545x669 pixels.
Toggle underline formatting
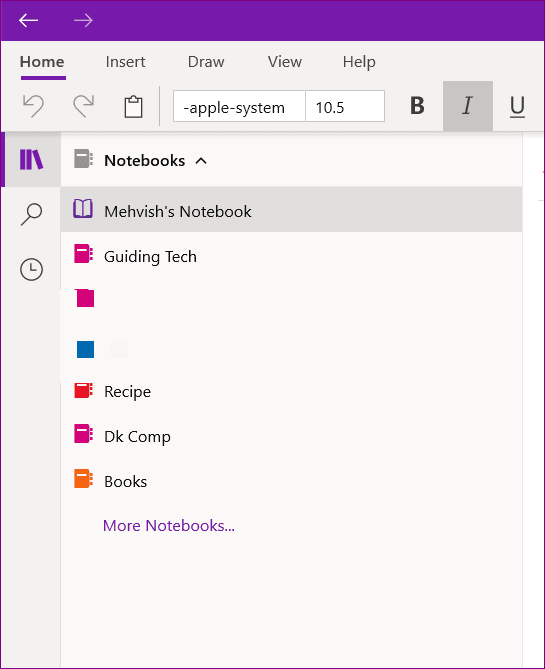point(518,106)
